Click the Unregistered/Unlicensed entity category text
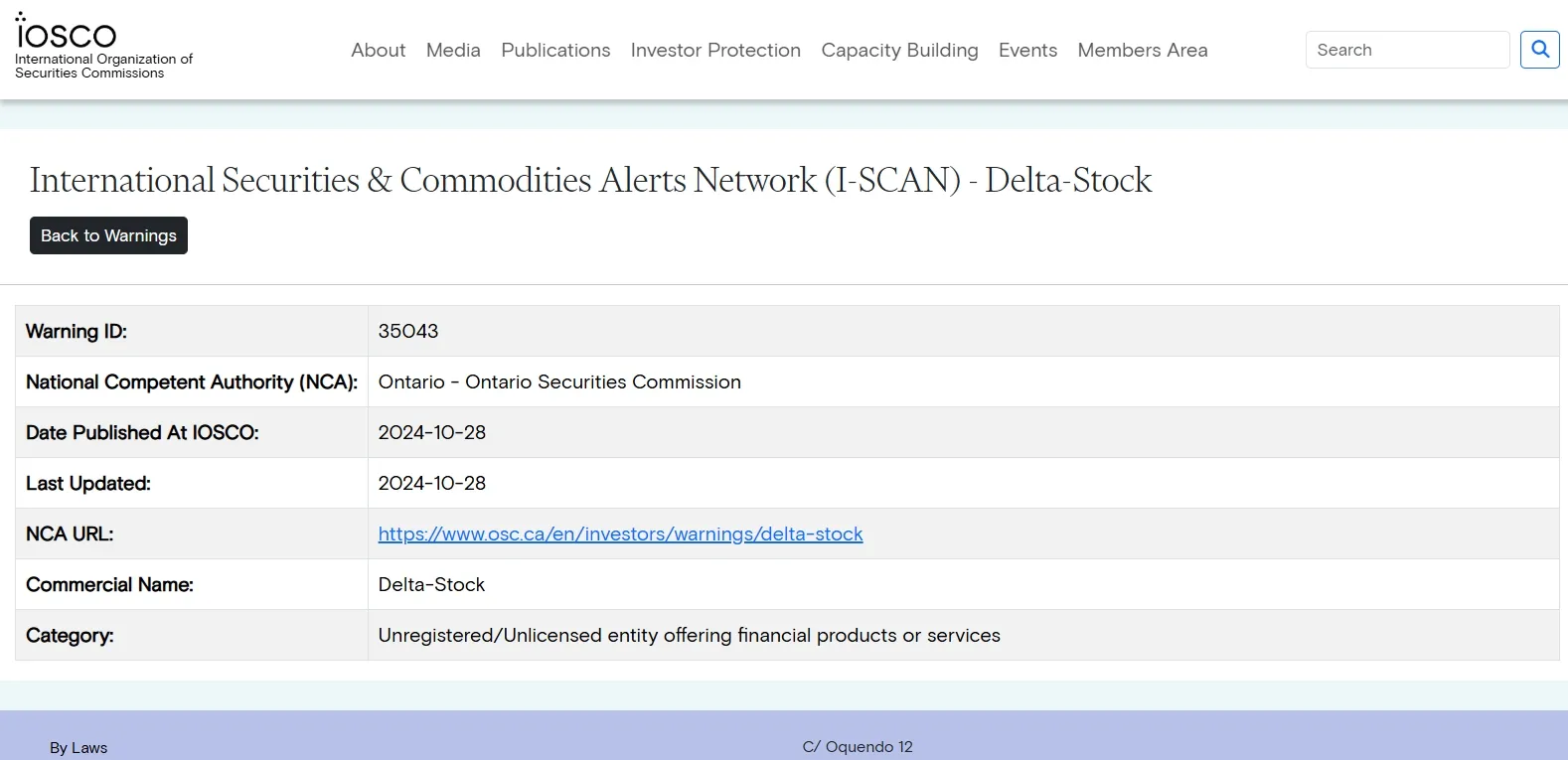 click(x=689, y=635)
